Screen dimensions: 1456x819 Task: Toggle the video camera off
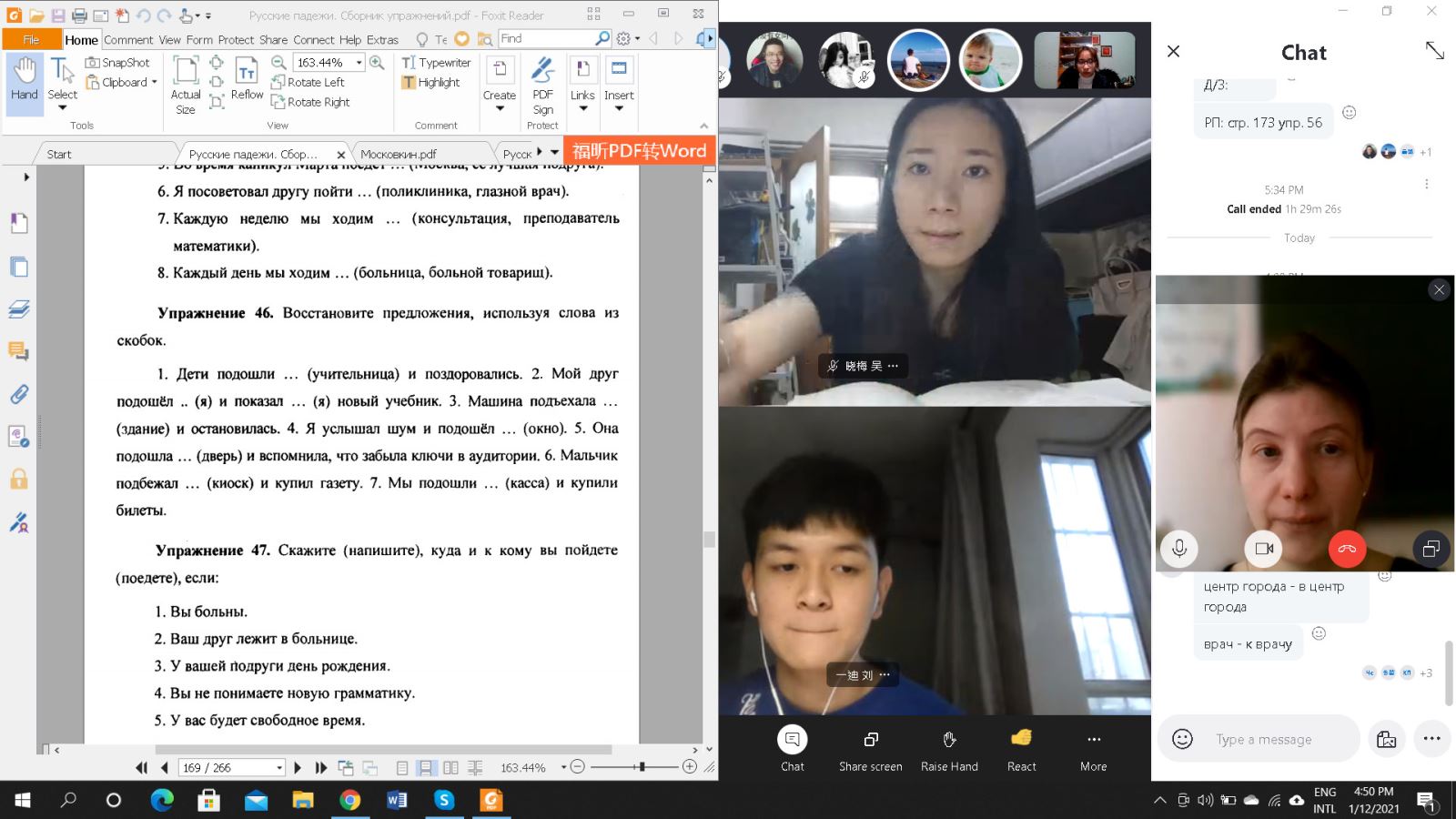pos(1263,549)
